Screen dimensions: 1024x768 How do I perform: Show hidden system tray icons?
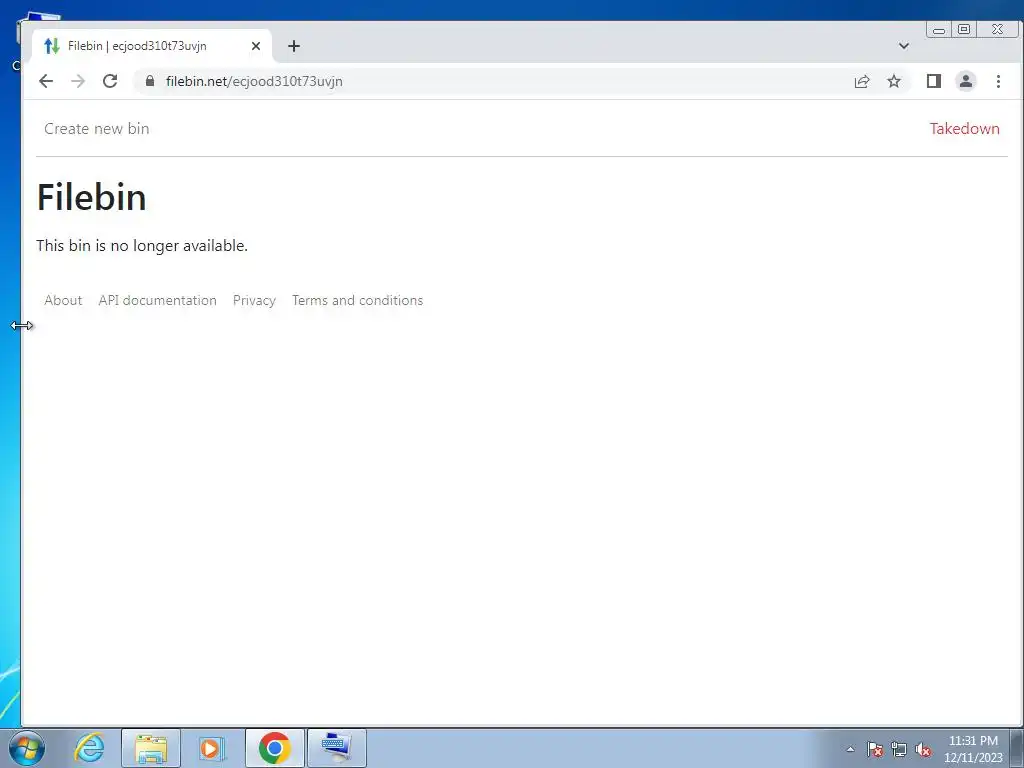pyautogui.click(x=850, y=749)
